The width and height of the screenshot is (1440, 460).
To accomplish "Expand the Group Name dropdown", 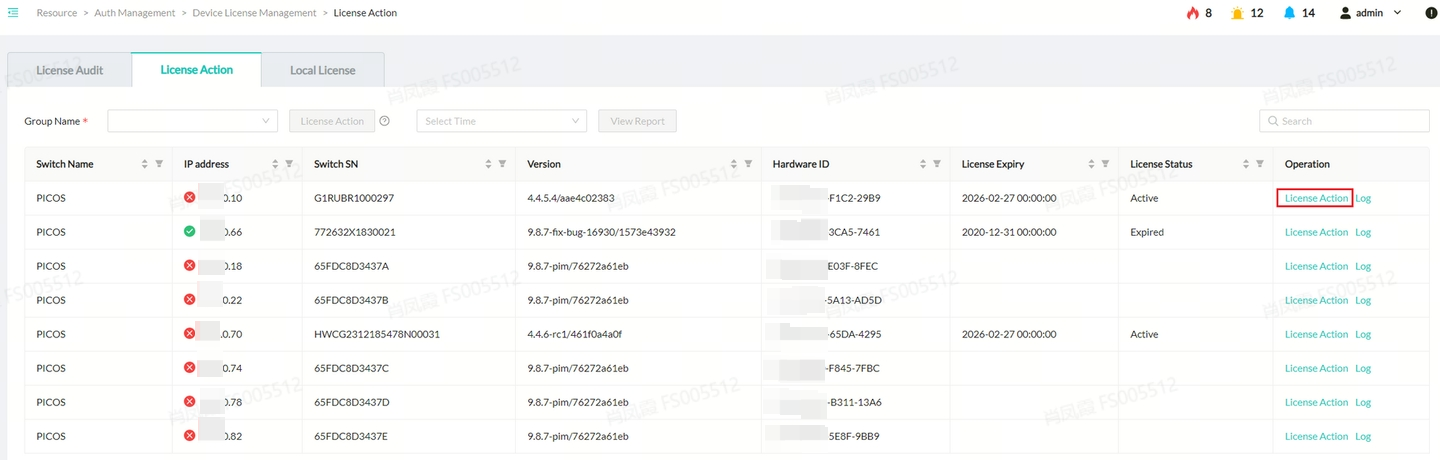I will coord(192,121).
